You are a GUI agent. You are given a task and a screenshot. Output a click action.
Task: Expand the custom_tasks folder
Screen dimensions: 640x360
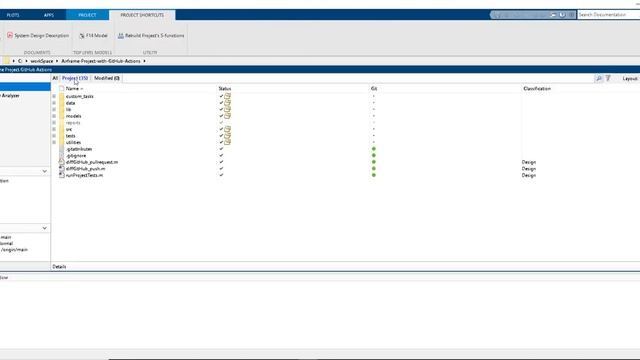(x=54, y=96)
